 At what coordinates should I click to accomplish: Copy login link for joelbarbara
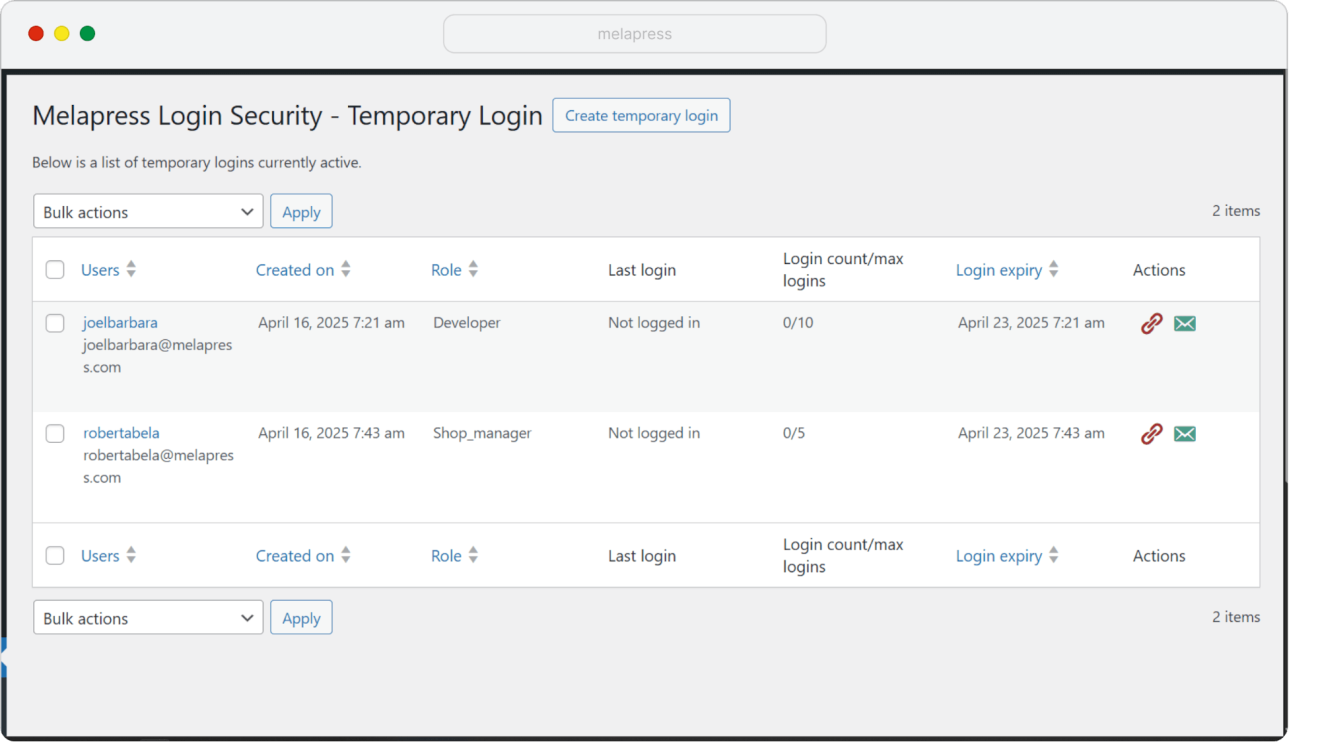coord(1152,323)
